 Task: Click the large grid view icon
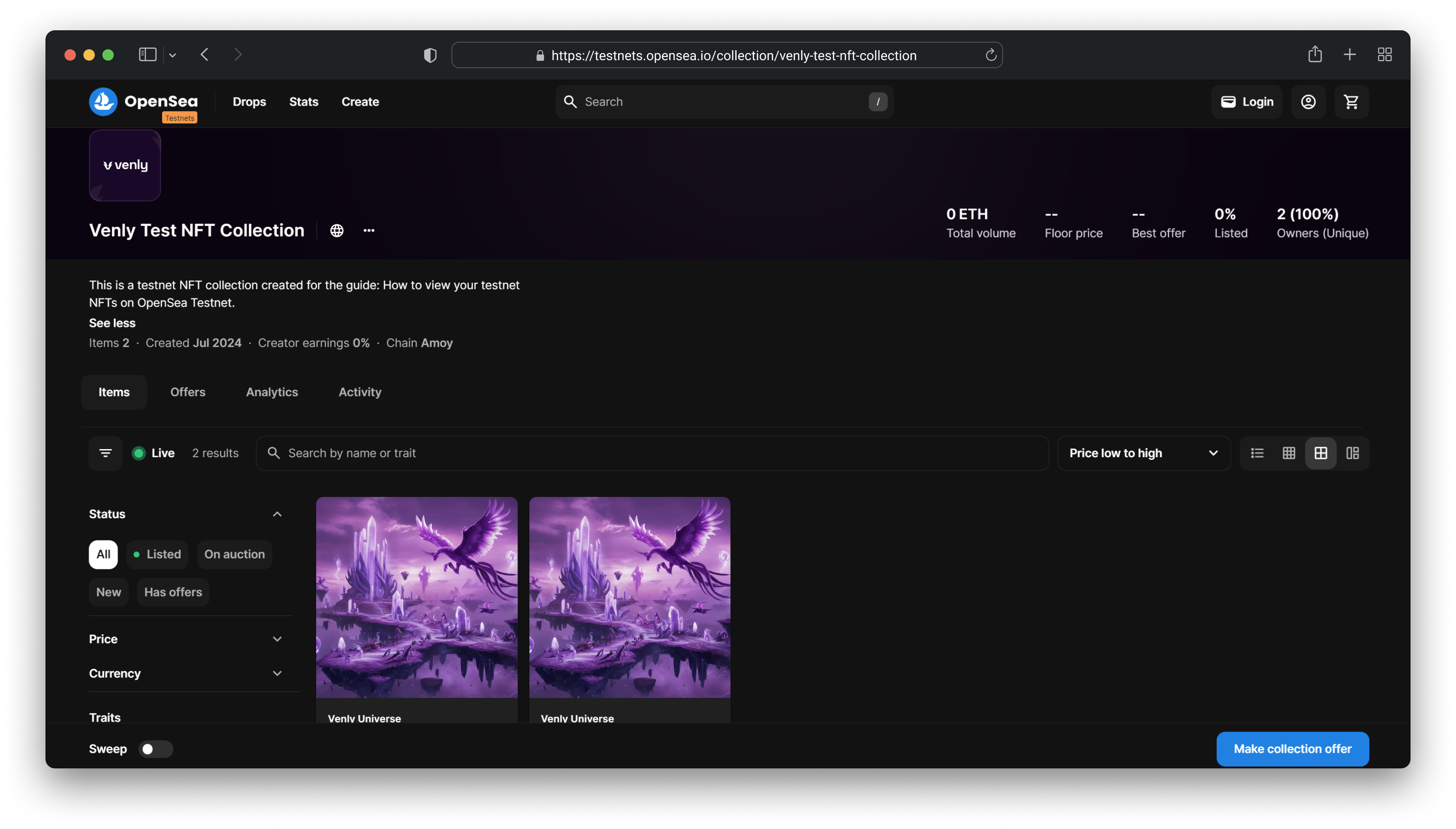(x=1320, y=453)
